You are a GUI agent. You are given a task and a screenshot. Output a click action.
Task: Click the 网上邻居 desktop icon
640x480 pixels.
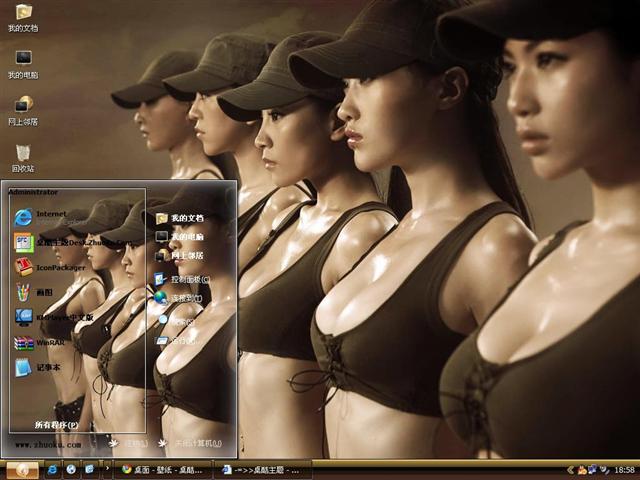[x=23, y=106]
